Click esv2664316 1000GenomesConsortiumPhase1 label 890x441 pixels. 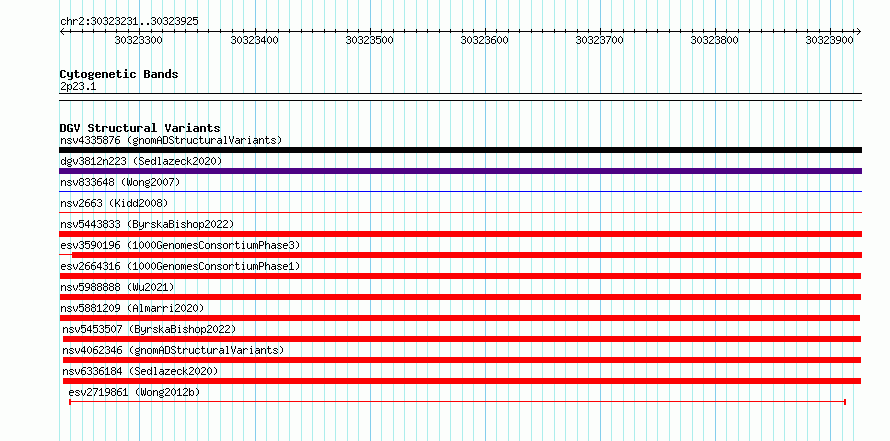[x=180, y=266]
